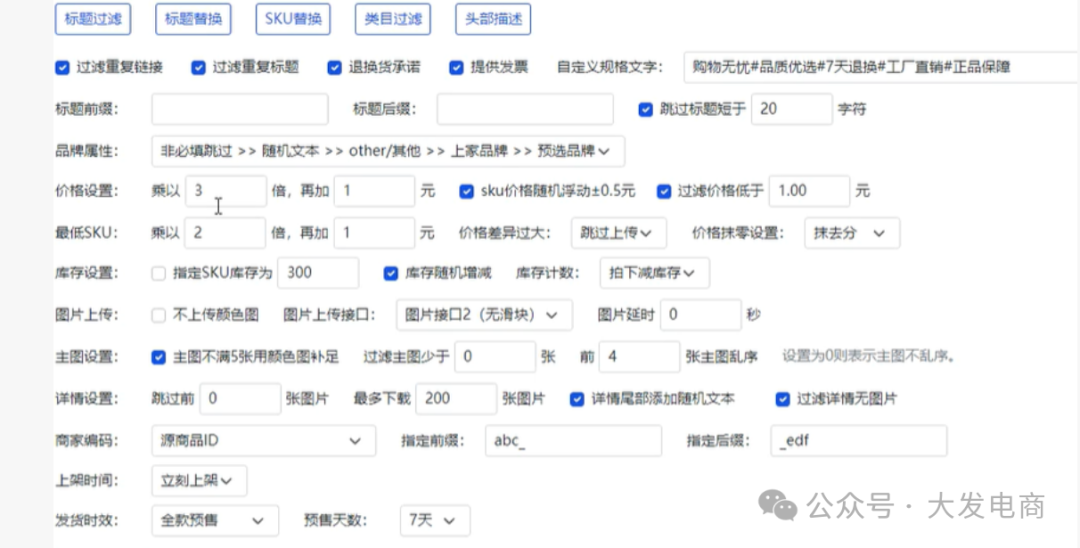The image size is (1080, 548).
Task: Focus the 标题后缀 input field
Action: pyautogui.click(x=525, y=109)
